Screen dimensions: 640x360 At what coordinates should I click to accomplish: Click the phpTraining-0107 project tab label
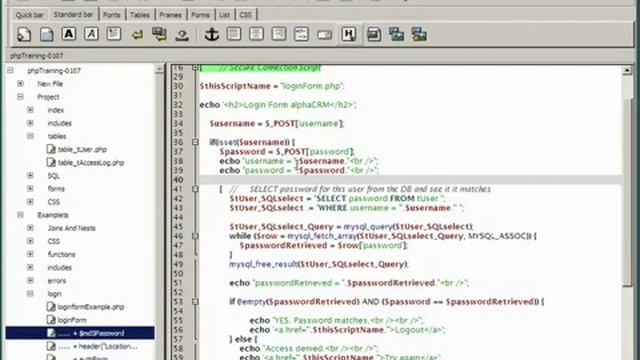point(37,56)
